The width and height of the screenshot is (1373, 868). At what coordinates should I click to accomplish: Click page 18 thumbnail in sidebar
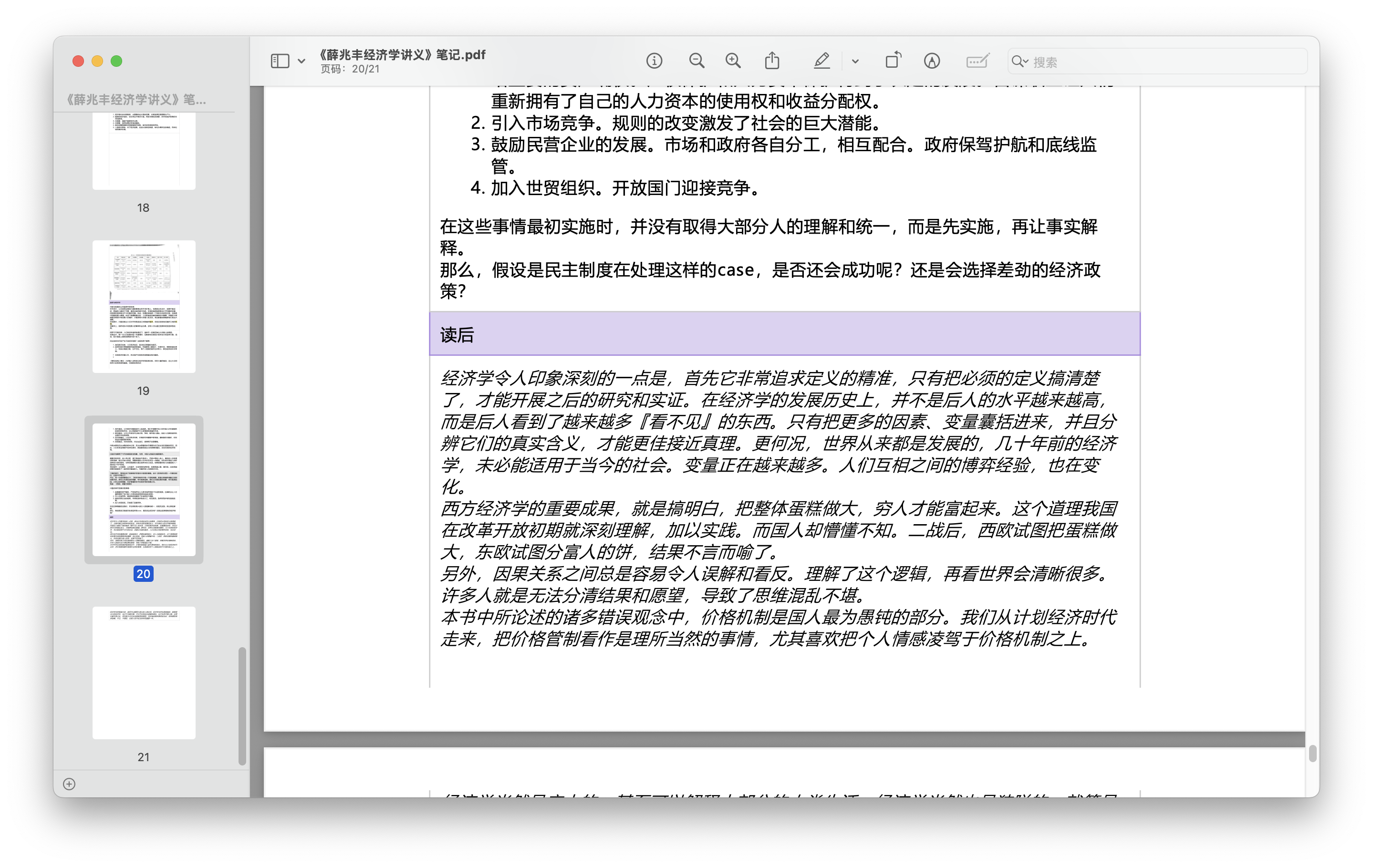click(x=144, y=151)
